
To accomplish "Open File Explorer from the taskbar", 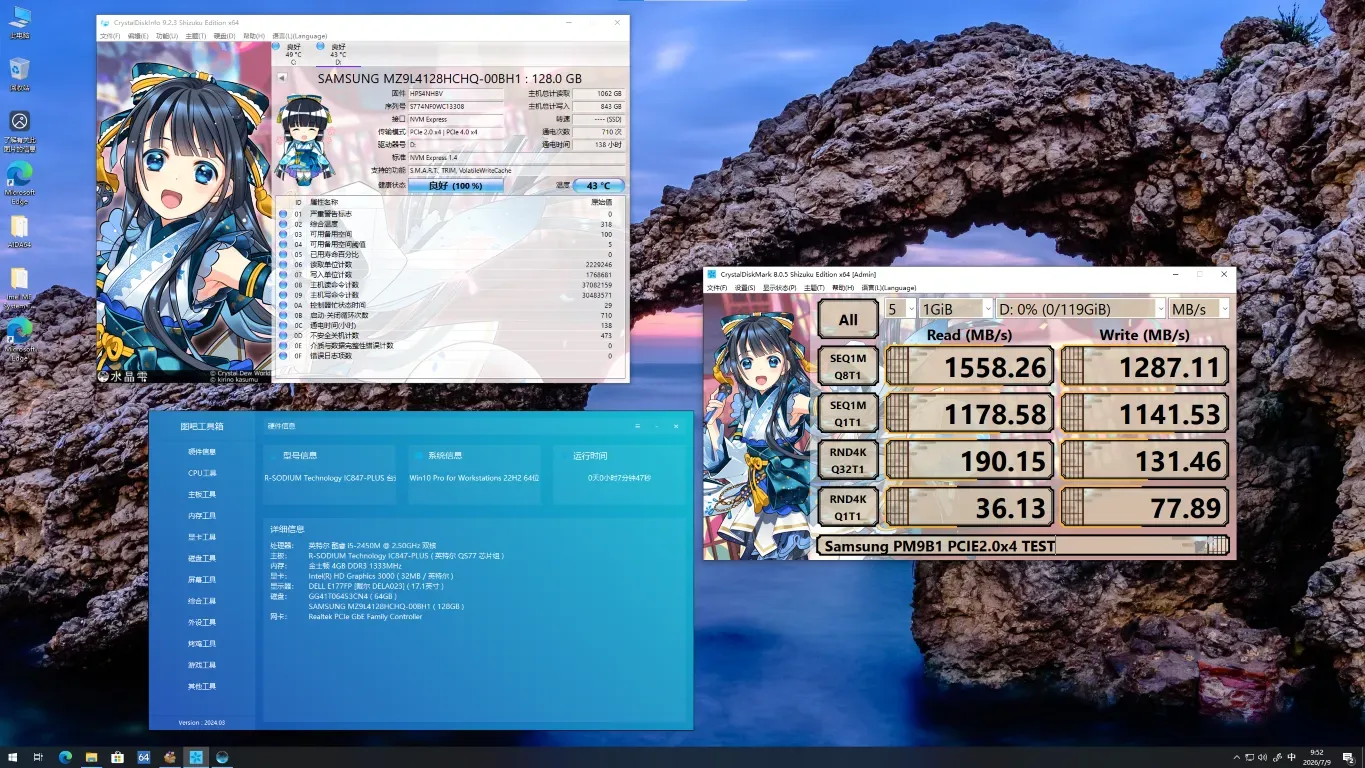I will click(x=91, y=756).
